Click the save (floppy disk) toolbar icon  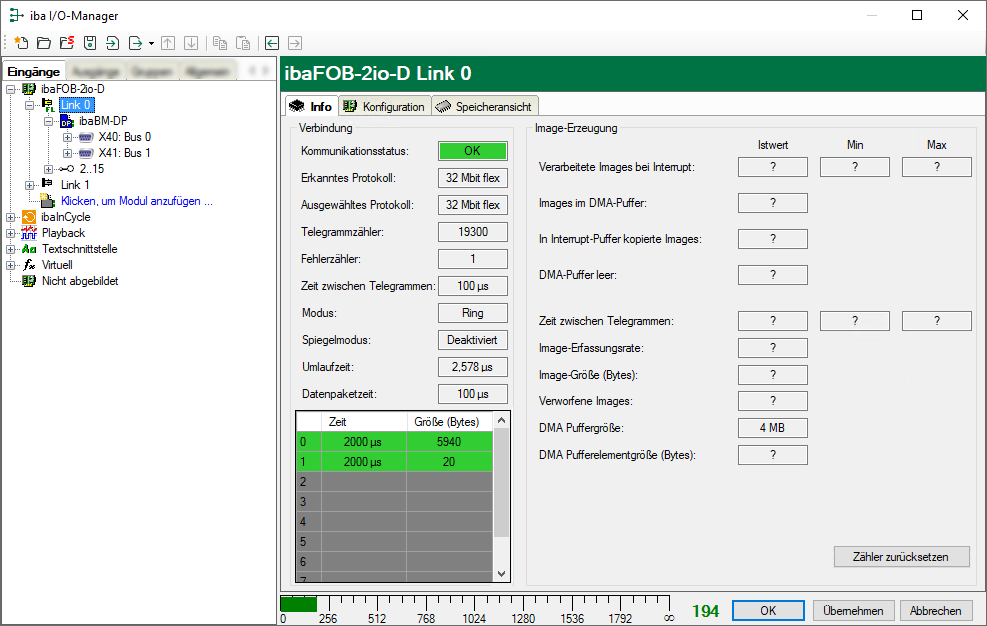click(x=90, y=43)
